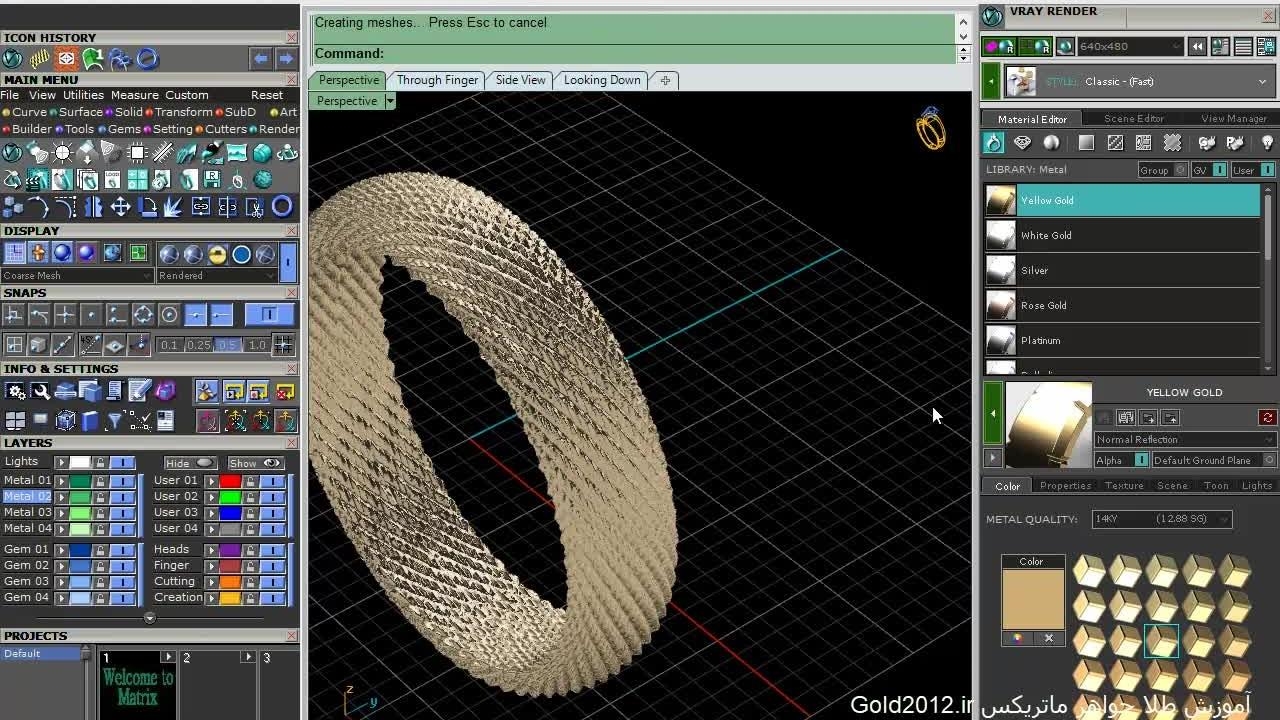
Task: Click the gem materials icon in Material Editor
Action: 1022,143
